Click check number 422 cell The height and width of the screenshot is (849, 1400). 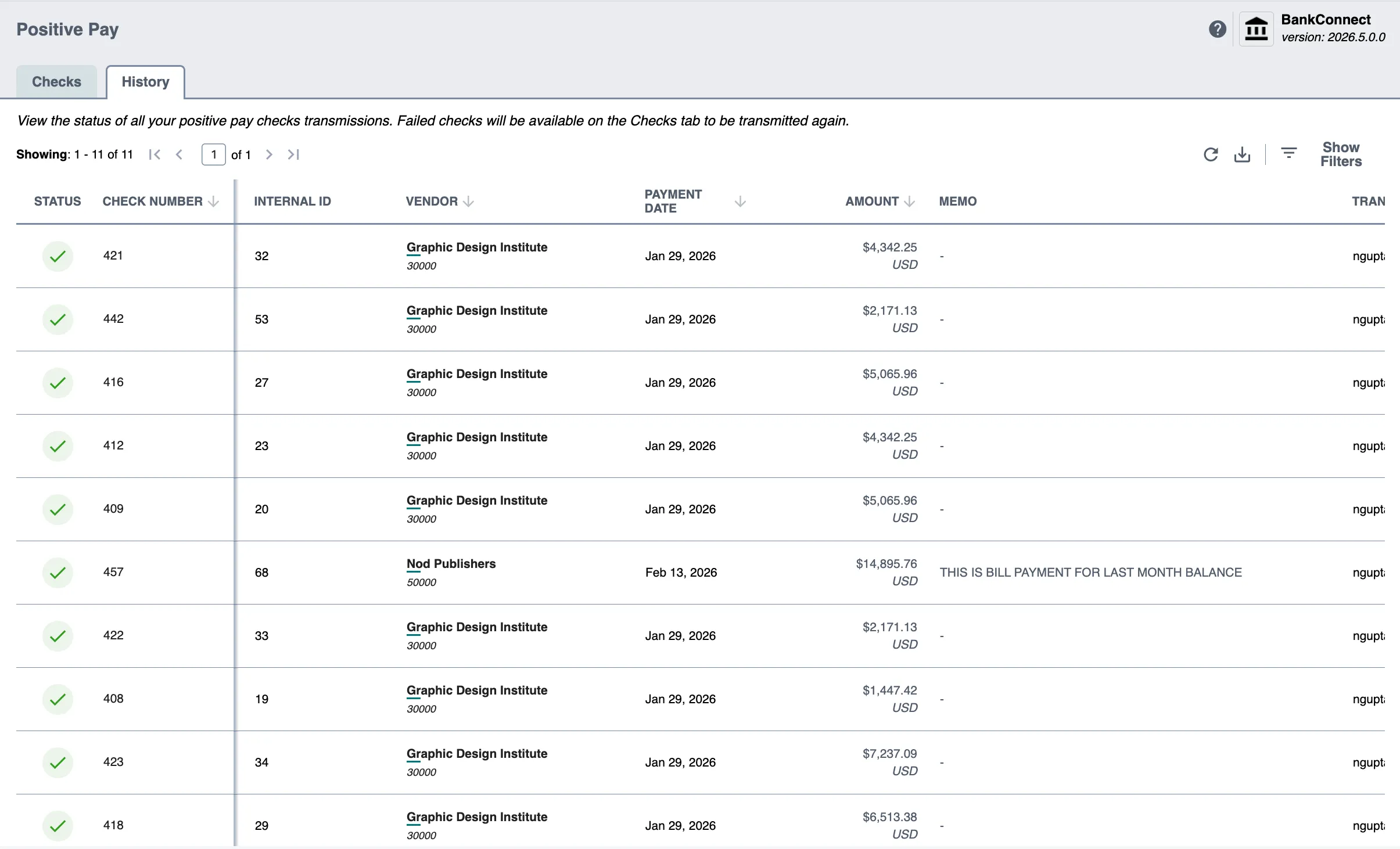(x=113, y=635)
